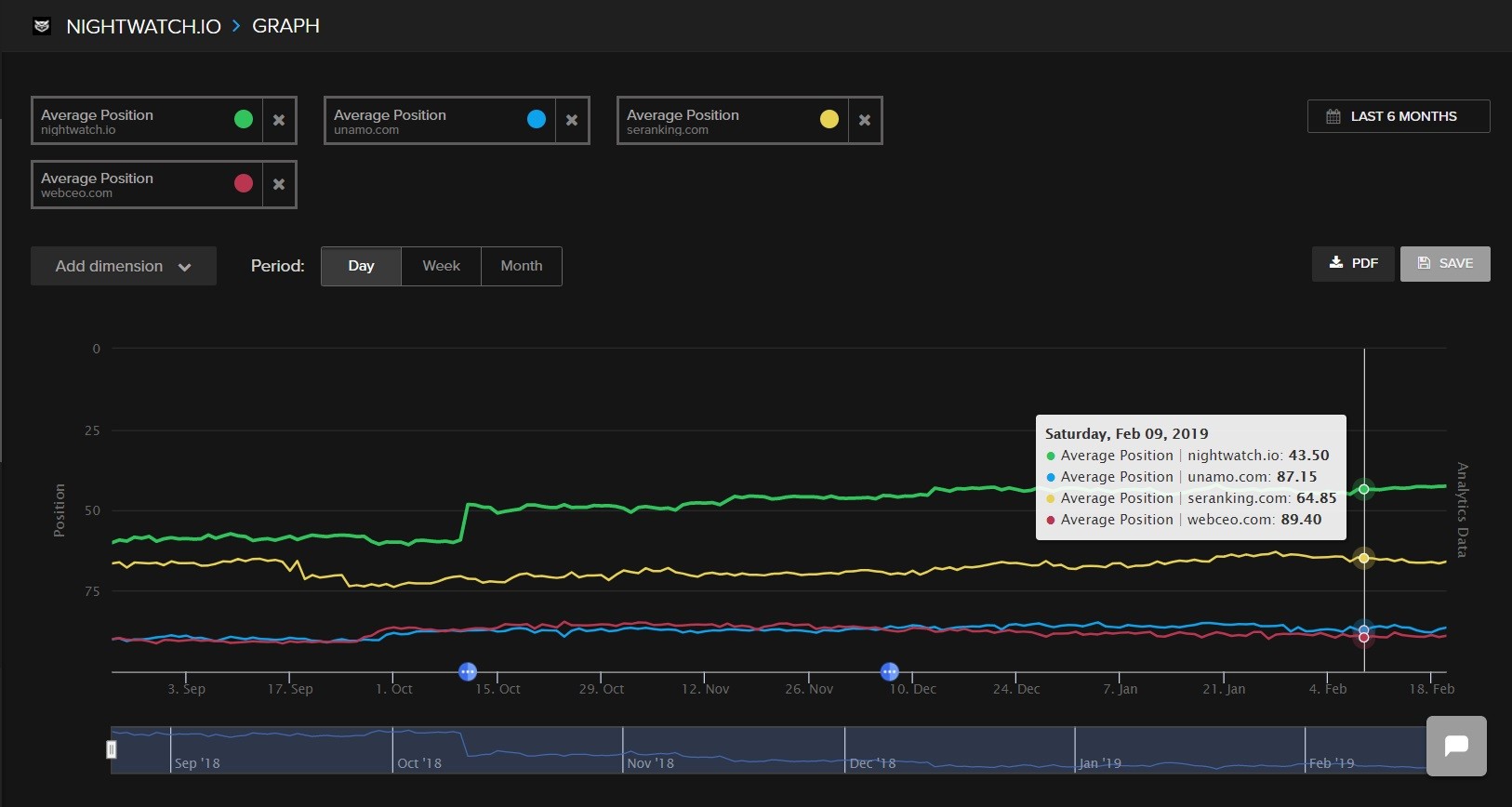The height and width of the screenshot is (807, 1512).
Task: Remove the unamo.com Average Position series
Action: [572, 120]
